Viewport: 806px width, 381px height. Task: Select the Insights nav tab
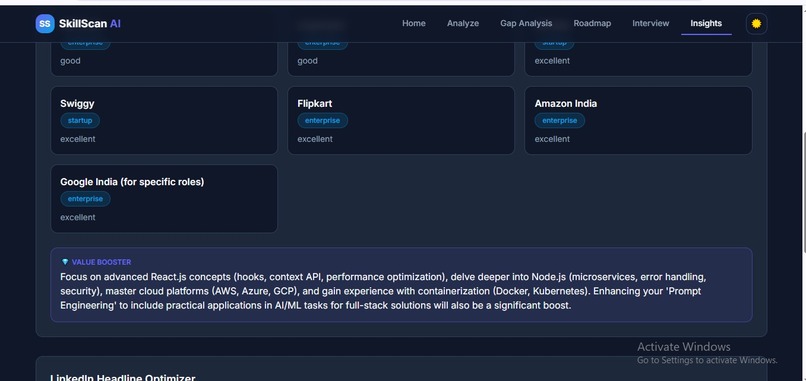(x=706, y=24)
